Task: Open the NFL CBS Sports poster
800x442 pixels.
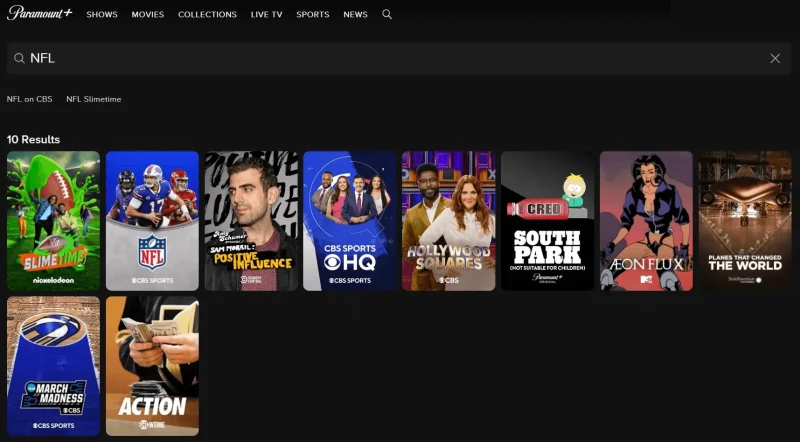Action: pyautogui.click(x=152, y=221)
